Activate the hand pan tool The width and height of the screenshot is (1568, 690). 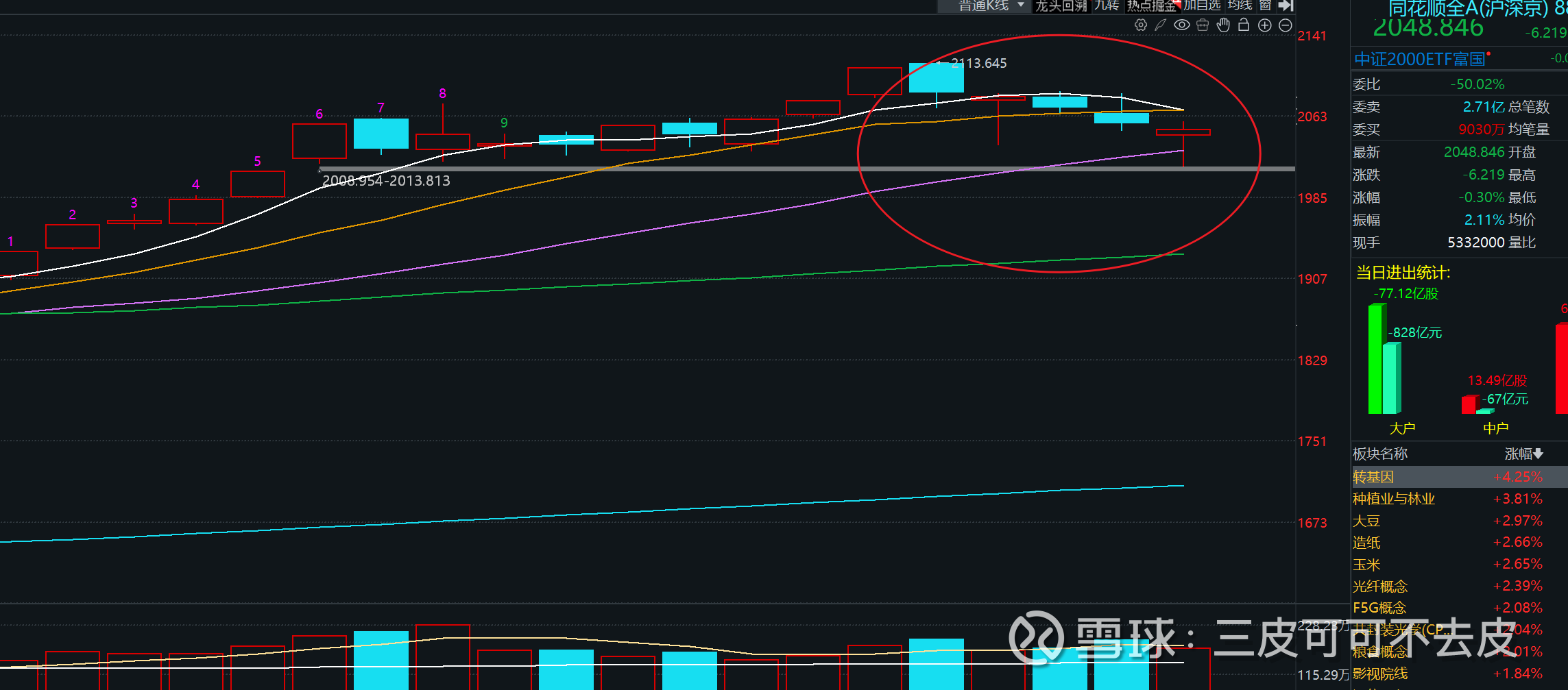click(x=1223, y=25)
